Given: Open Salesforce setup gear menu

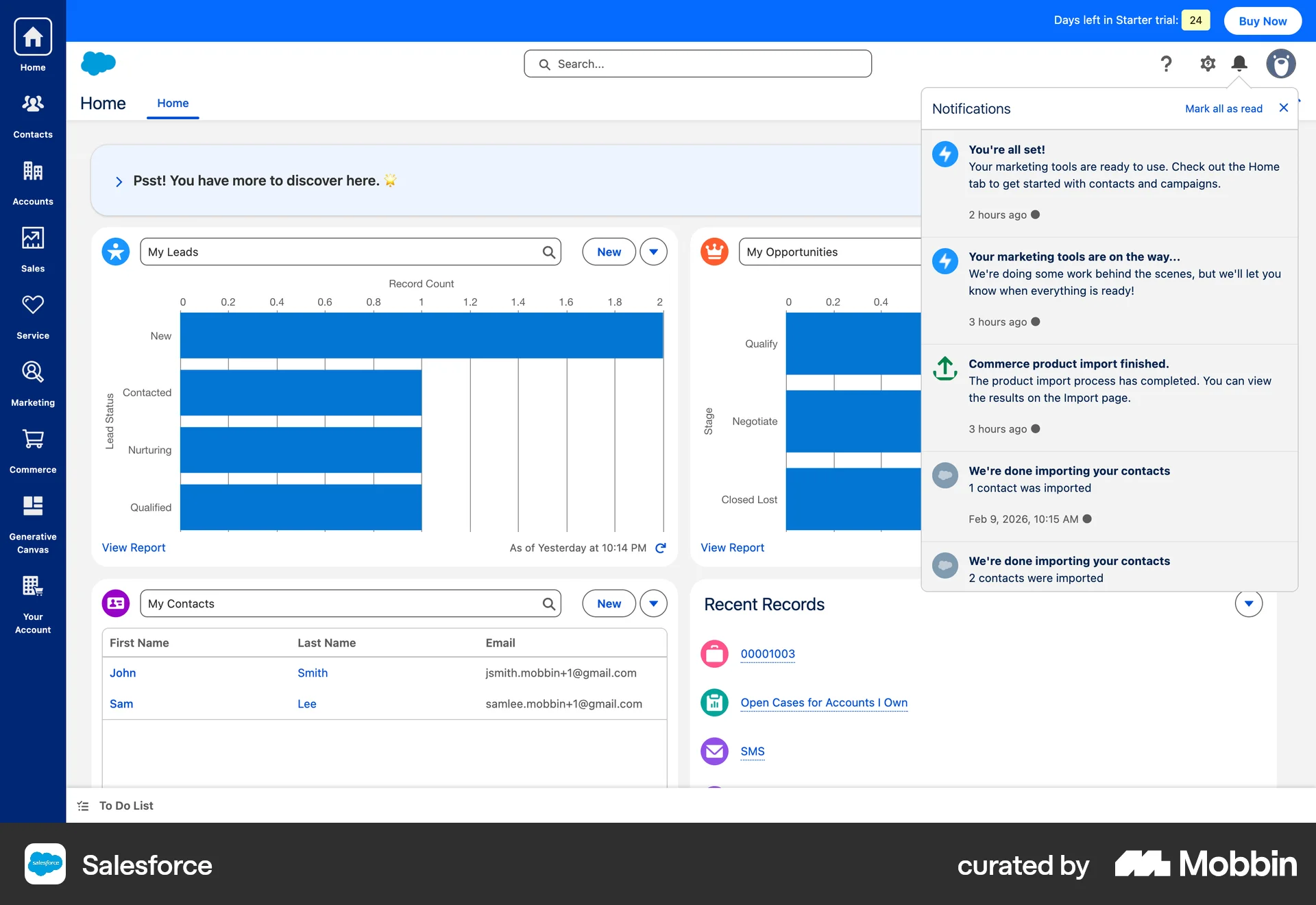Looking at the screenshot, I should (x=1208, y=63).
